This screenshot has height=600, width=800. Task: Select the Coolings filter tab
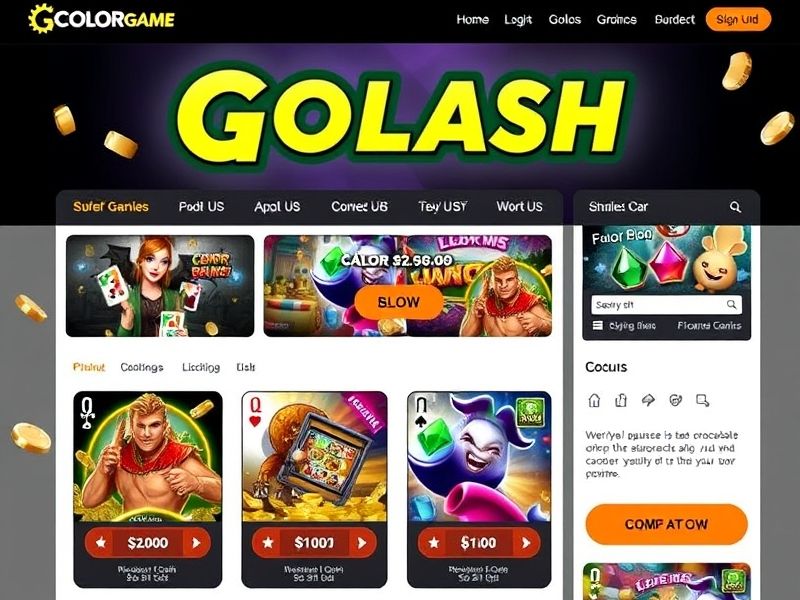(142, 367)
